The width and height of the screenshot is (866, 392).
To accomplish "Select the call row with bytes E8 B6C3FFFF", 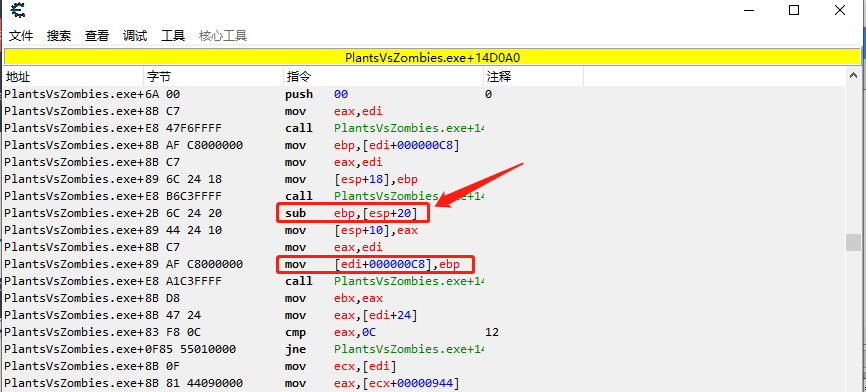I will tap(424, 196).
